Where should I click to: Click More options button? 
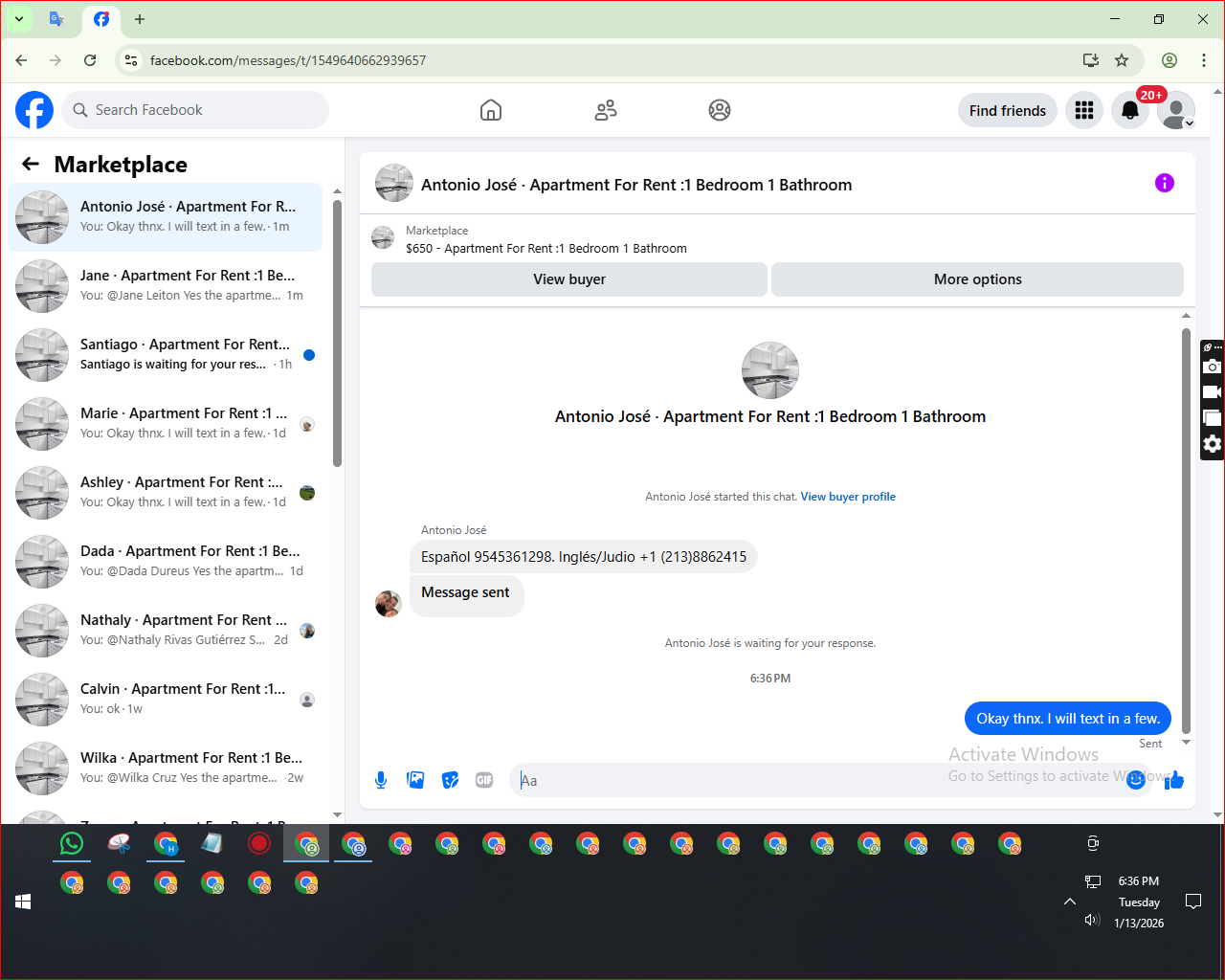pos(978,279)
